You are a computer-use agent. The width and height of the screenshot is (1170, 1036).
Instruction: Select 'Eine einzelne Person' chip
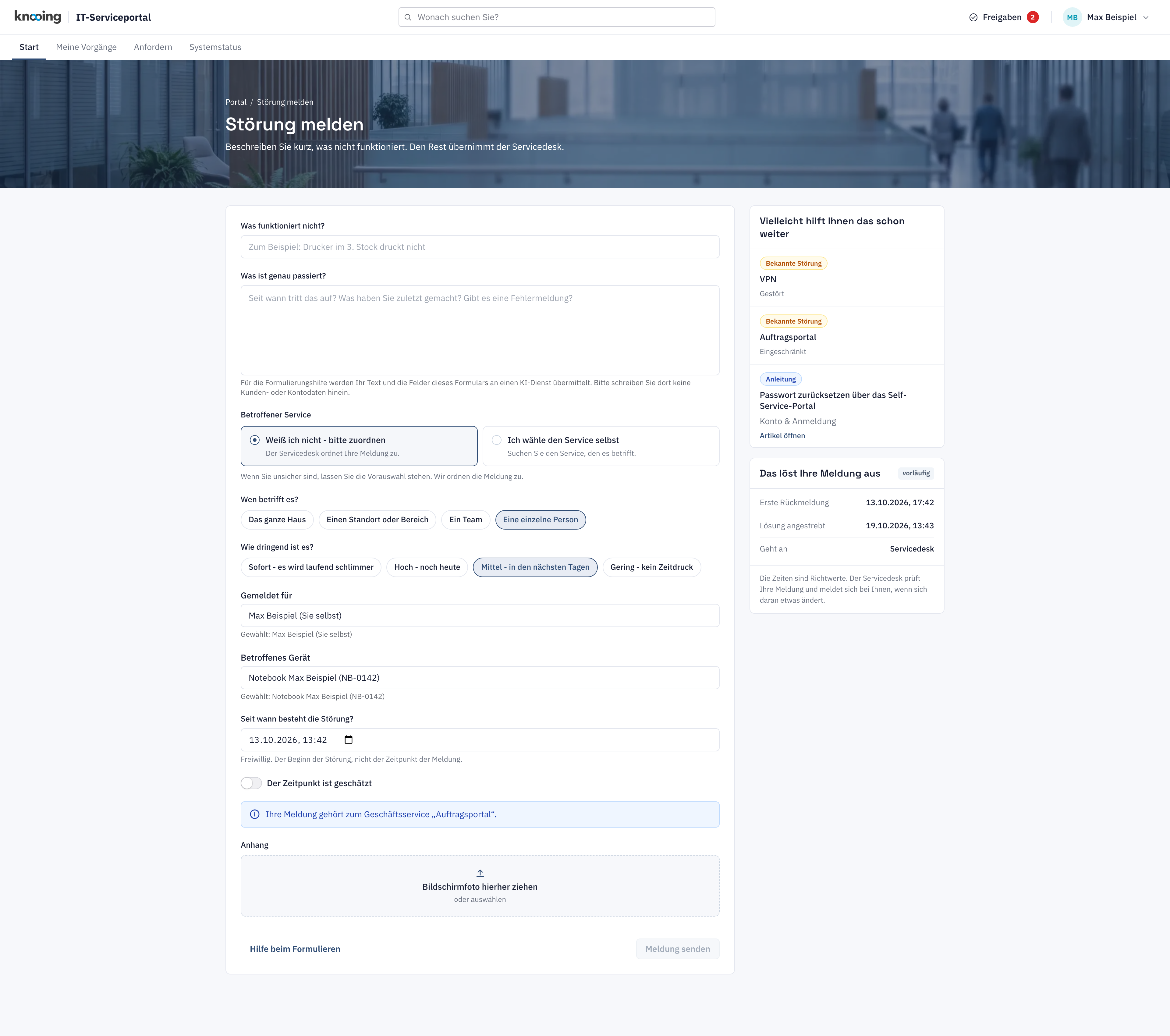(540, 520)
